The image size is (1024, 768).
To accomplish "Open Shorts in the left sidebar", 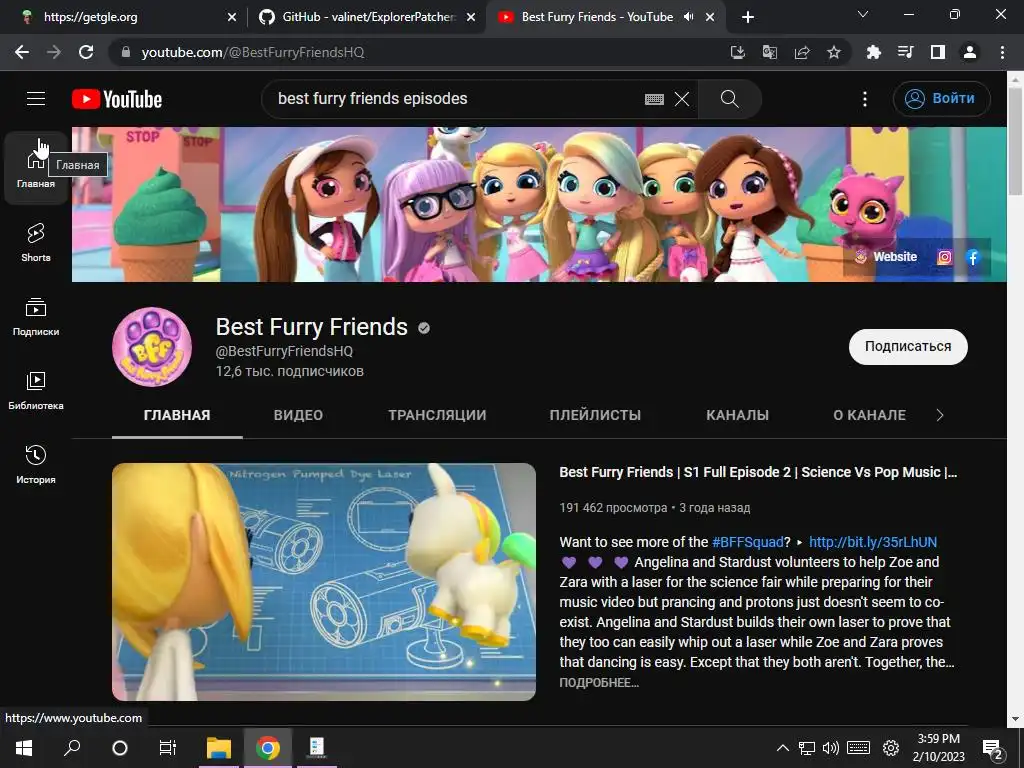I will 36,242.
